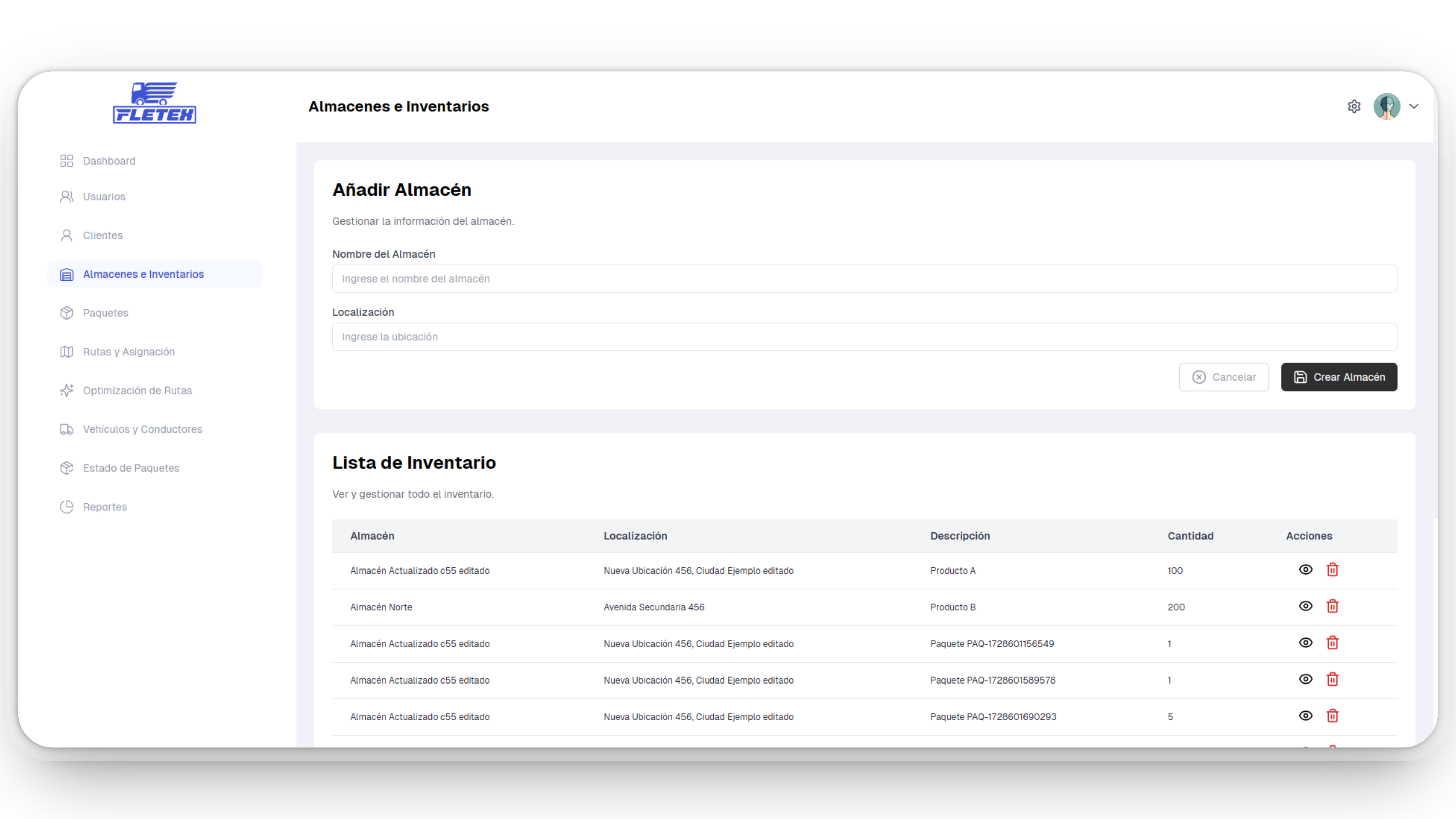Click the Almacenes warehouse icon
The image size is (1456, 819).
pyautogui.click(x=67, y=275)
